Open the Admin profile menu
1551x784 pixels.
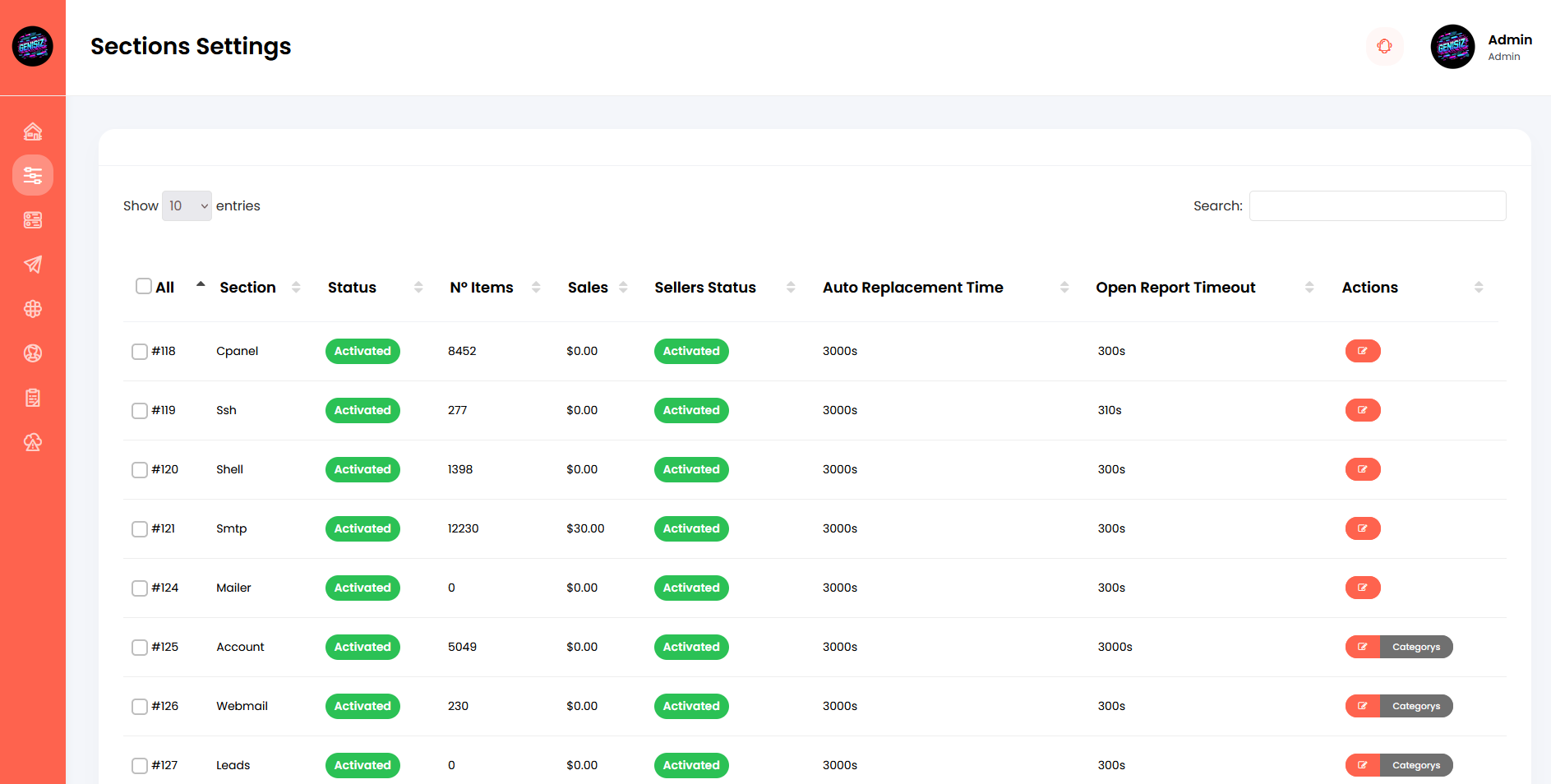coord(1481,47)
